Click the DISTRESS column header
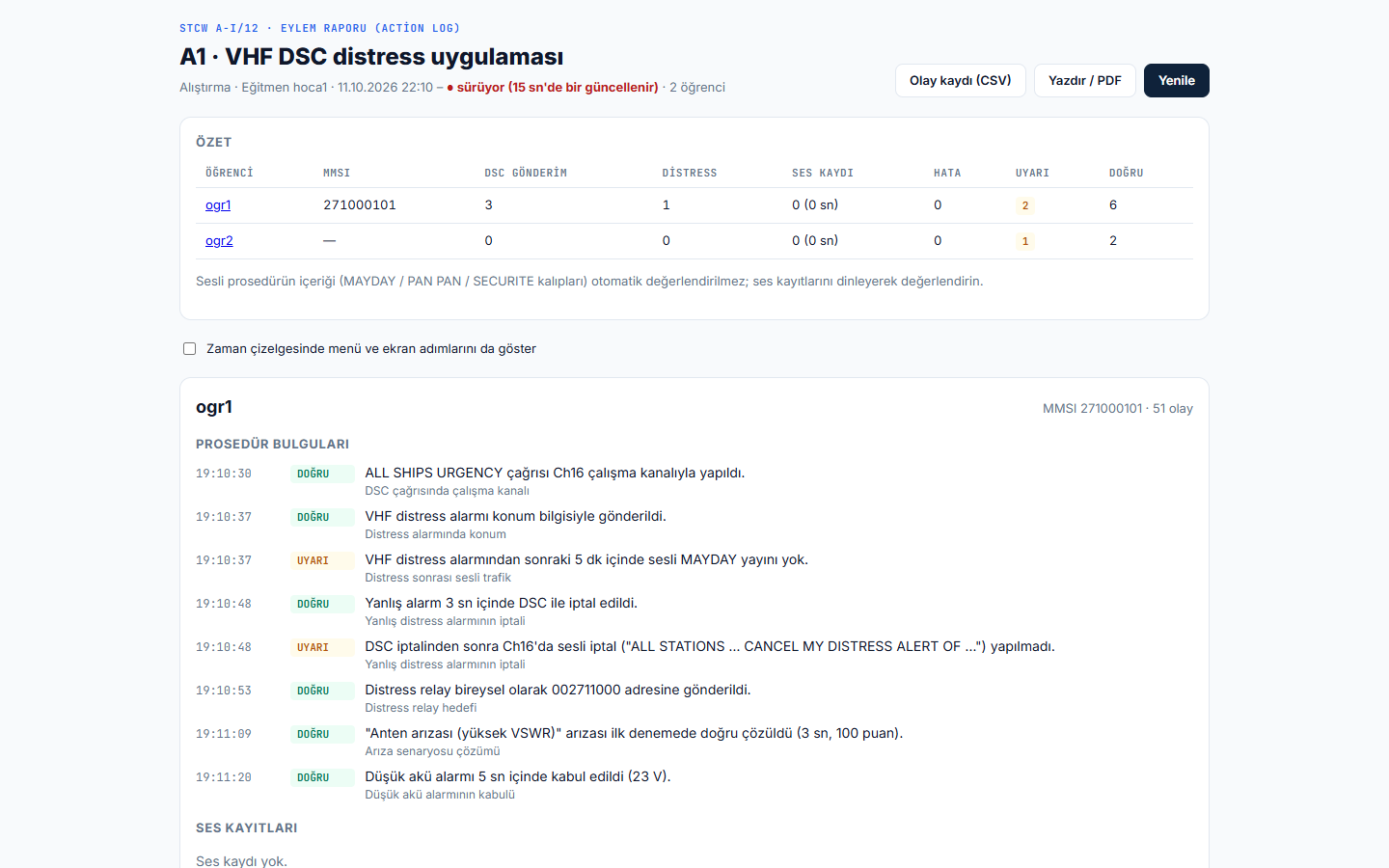 pos(690,174)
